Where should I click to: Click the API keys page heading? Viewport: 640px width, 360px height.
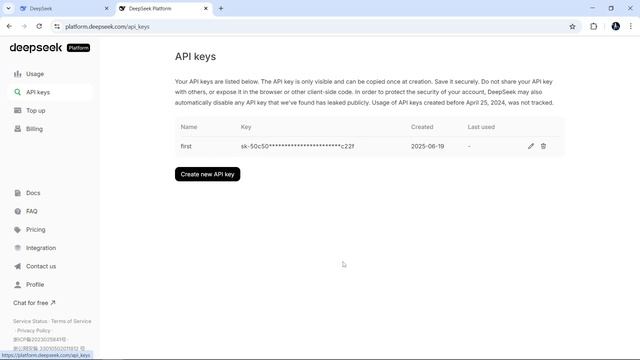196,57
